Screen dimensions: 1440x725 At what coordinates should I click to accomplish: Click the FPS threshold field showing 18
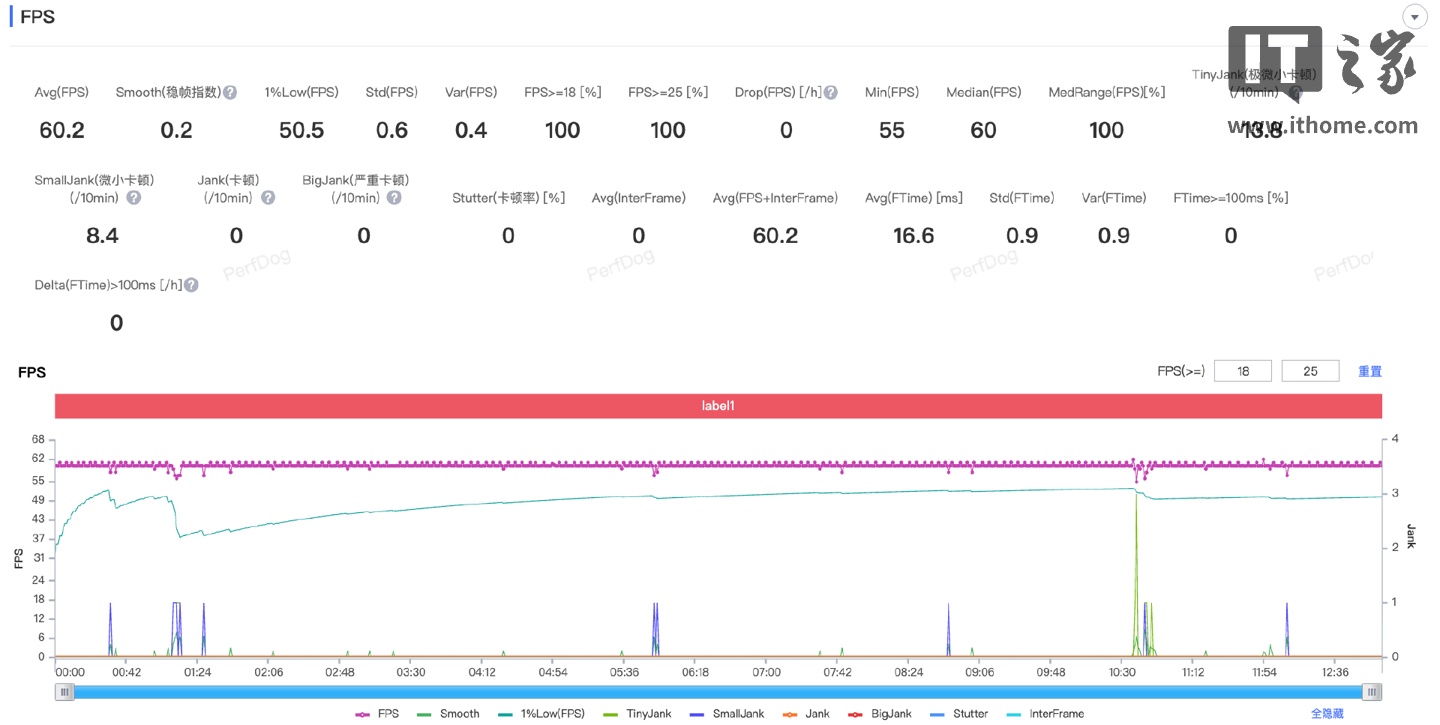tap(1243, 371)
